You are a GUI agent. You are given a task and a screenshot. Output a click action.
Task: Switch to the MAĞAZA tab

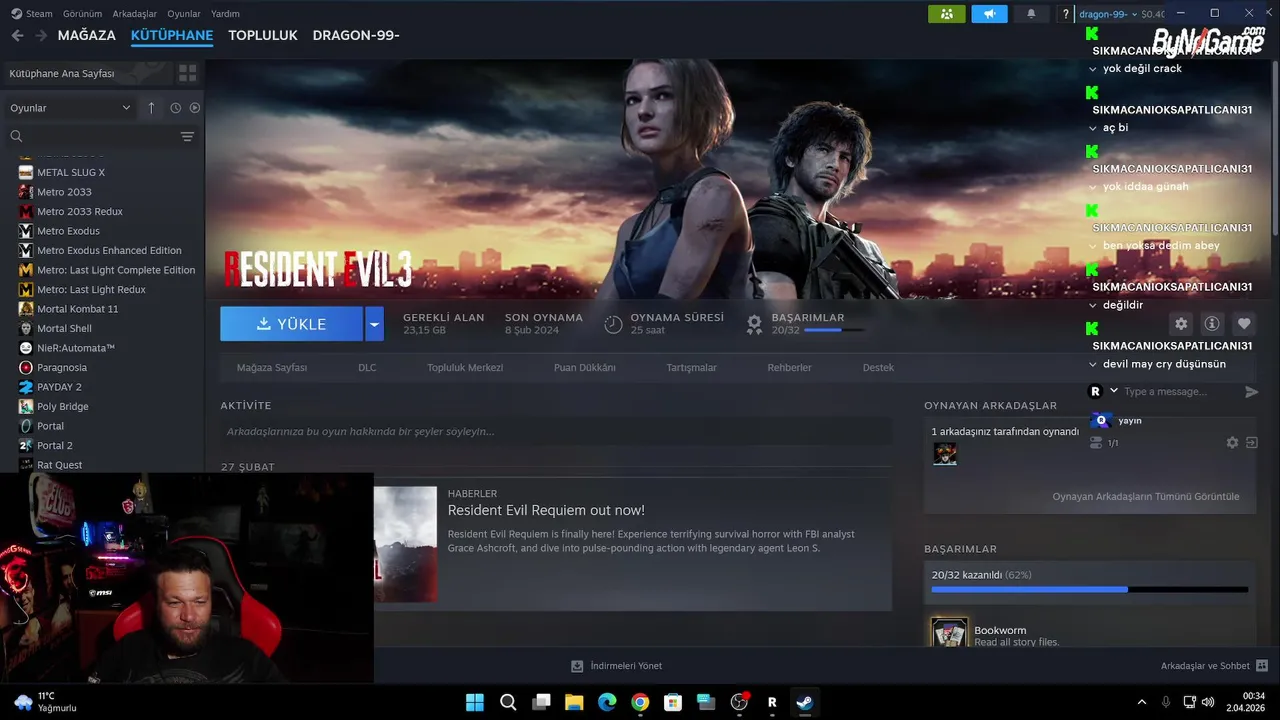[87, 35]
